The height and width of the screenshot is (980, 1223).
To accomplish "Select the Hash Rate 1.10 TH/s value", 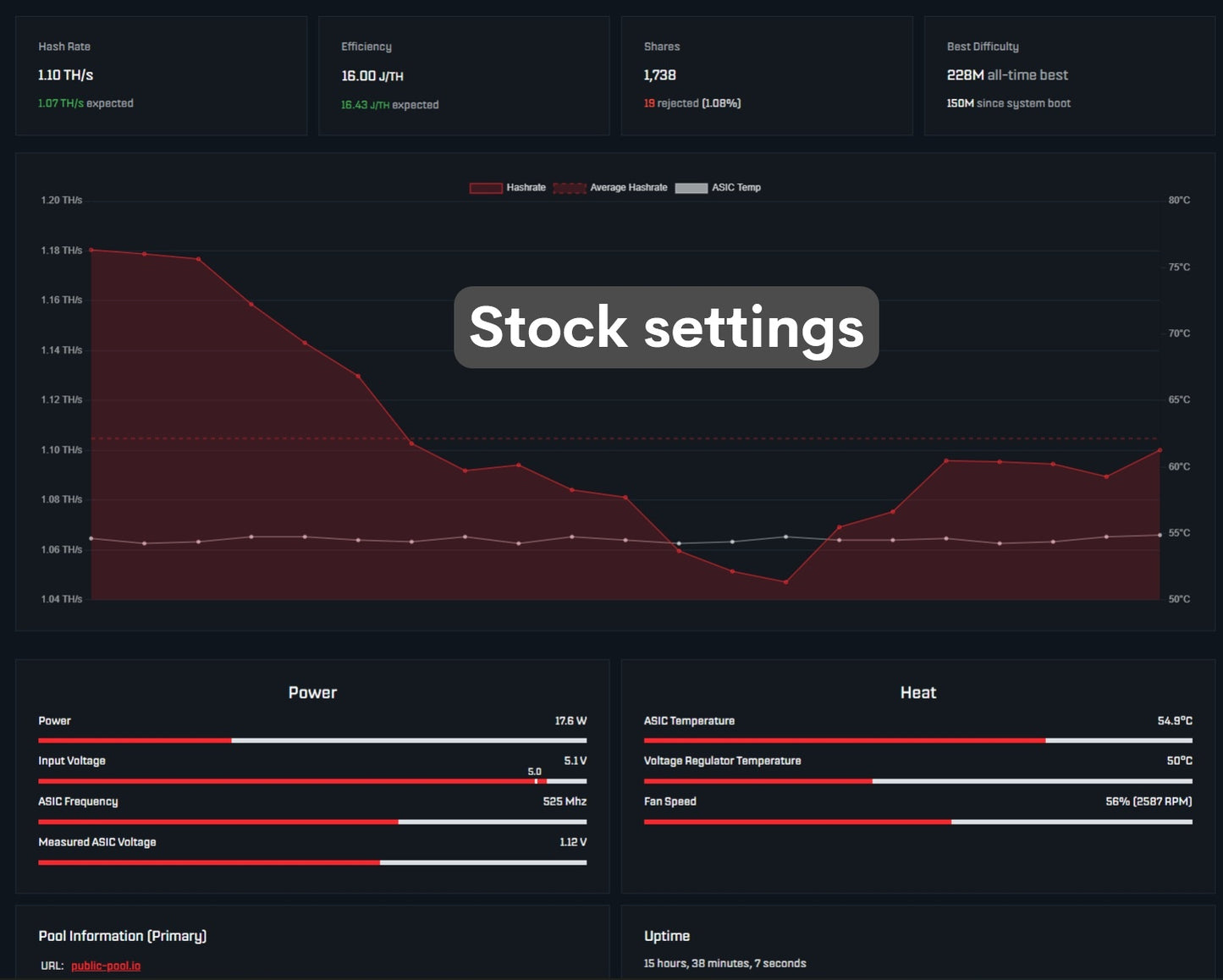I will [65, 75].
